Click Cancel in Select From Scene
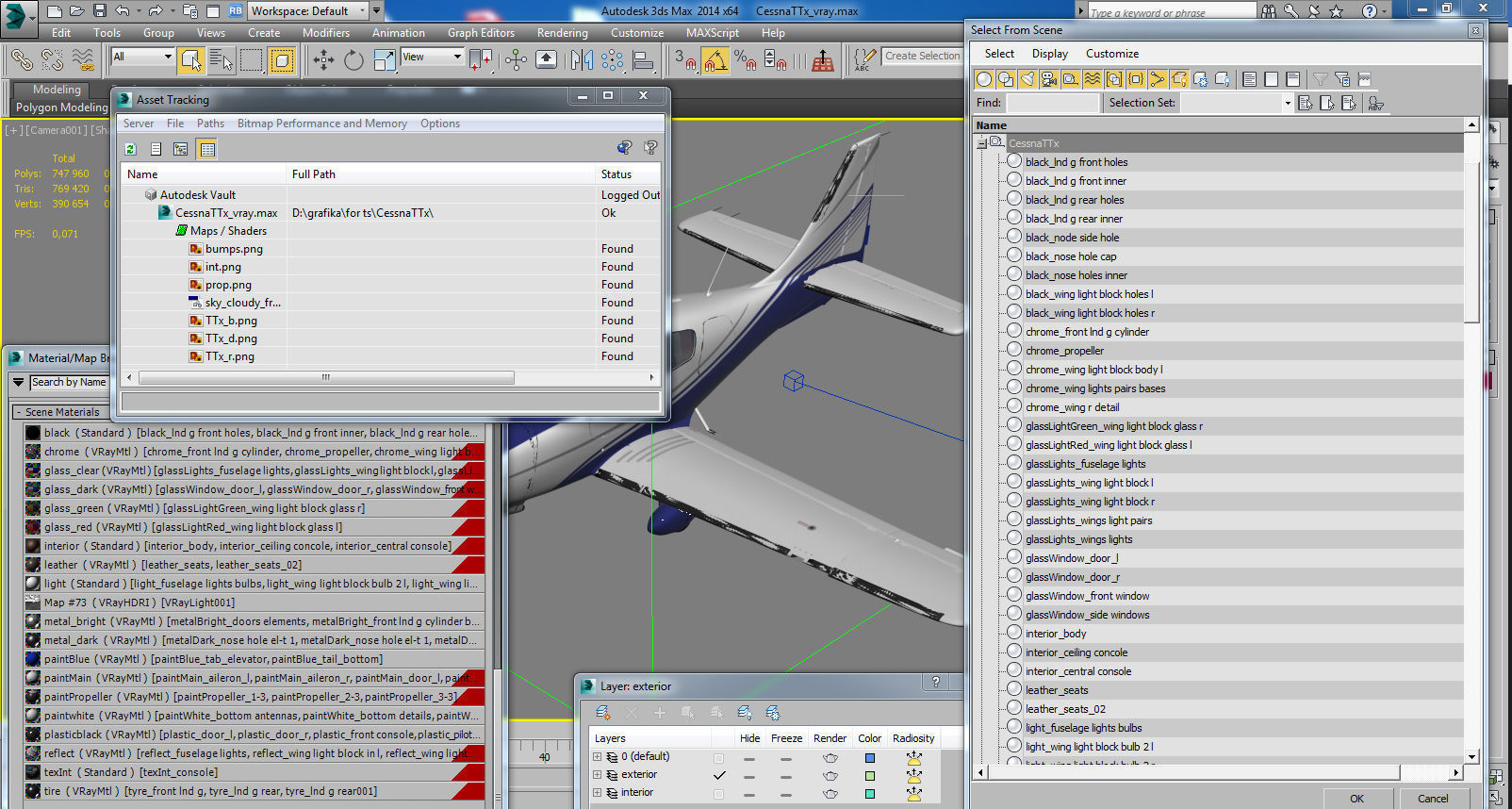The image size is (1512, 809). [x=1433, y=798]
